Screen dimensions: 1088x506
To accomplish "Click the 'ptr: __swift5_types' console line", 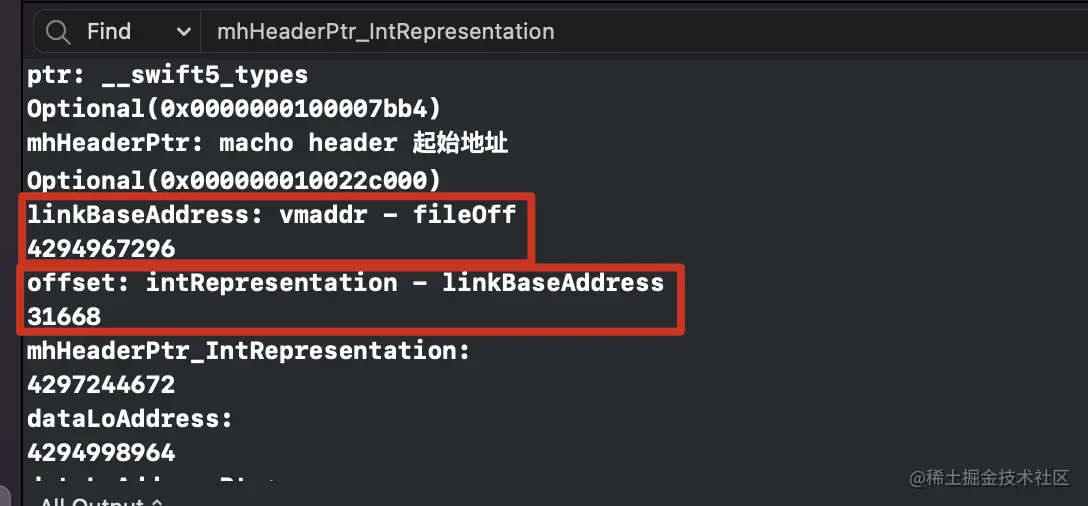I will pos(167,76).
